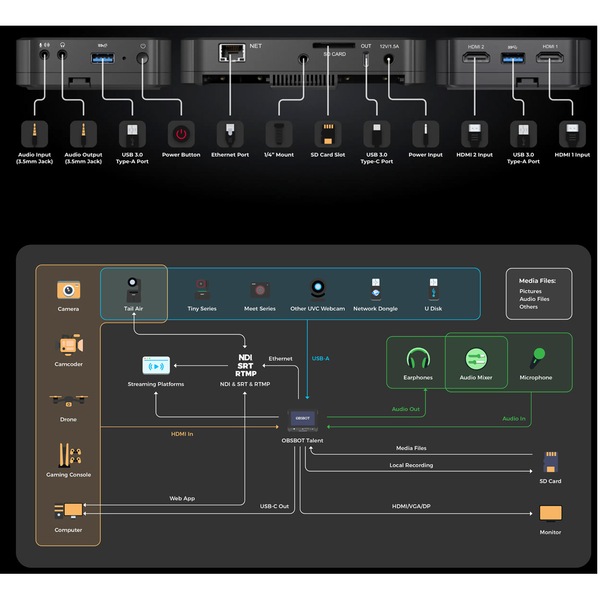The width and height of the screenshot is (600, 600).
Task: Click the 'USB-A' connection label
Action: coord(320,359)
